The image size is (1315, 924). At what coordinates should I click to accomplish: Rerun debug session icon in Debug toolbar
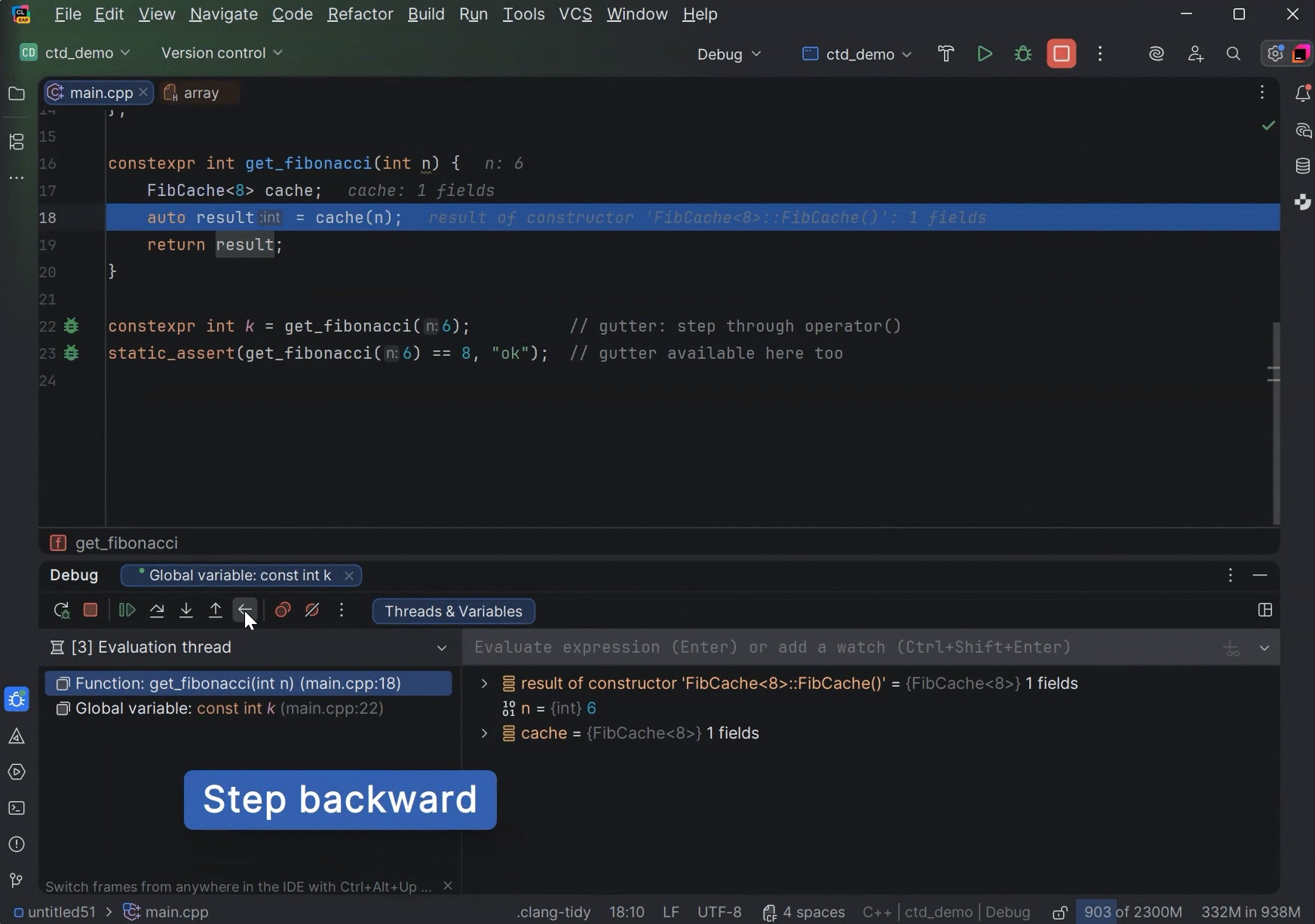coord(61,610)
